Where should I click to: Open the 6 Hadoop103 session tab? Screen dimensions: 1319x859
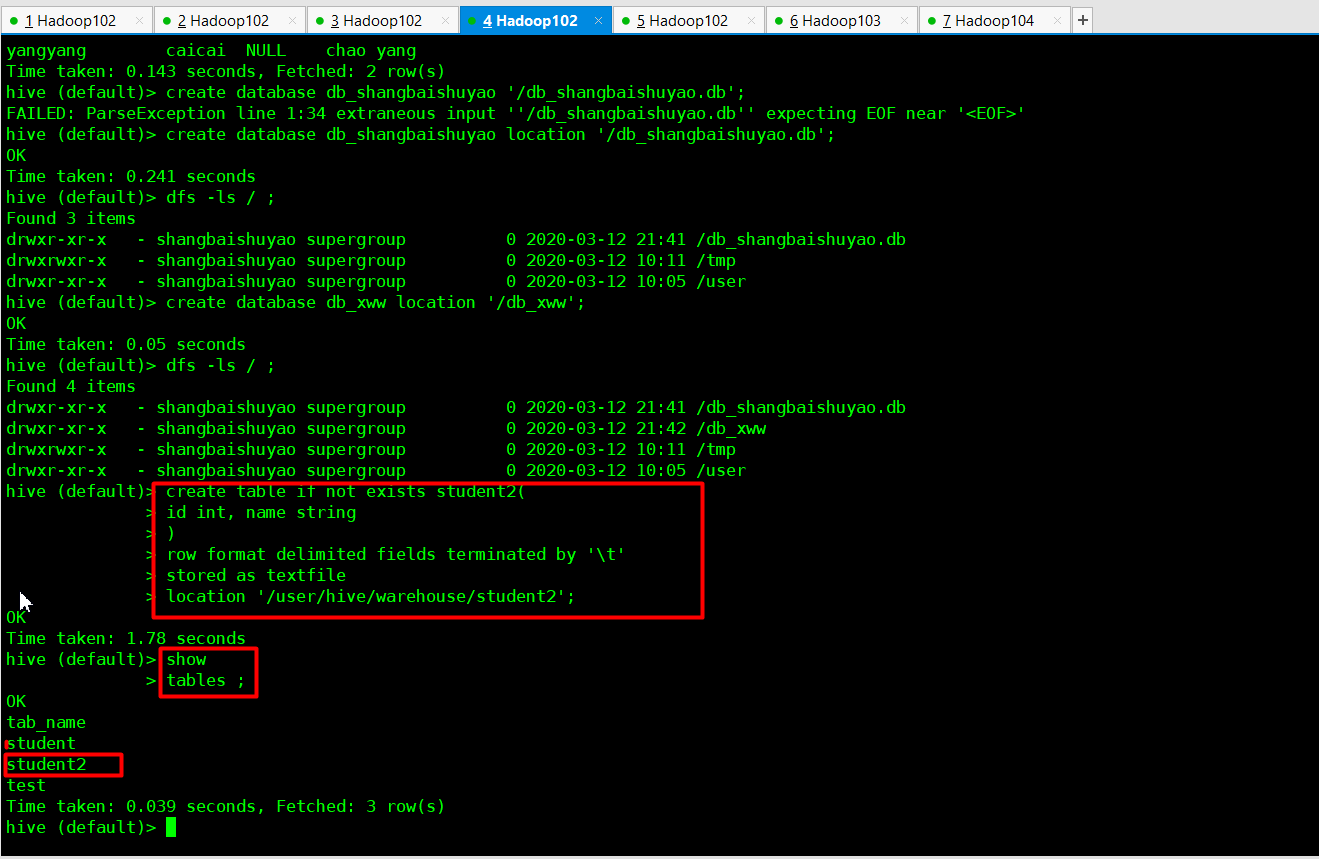click(841, 20)
